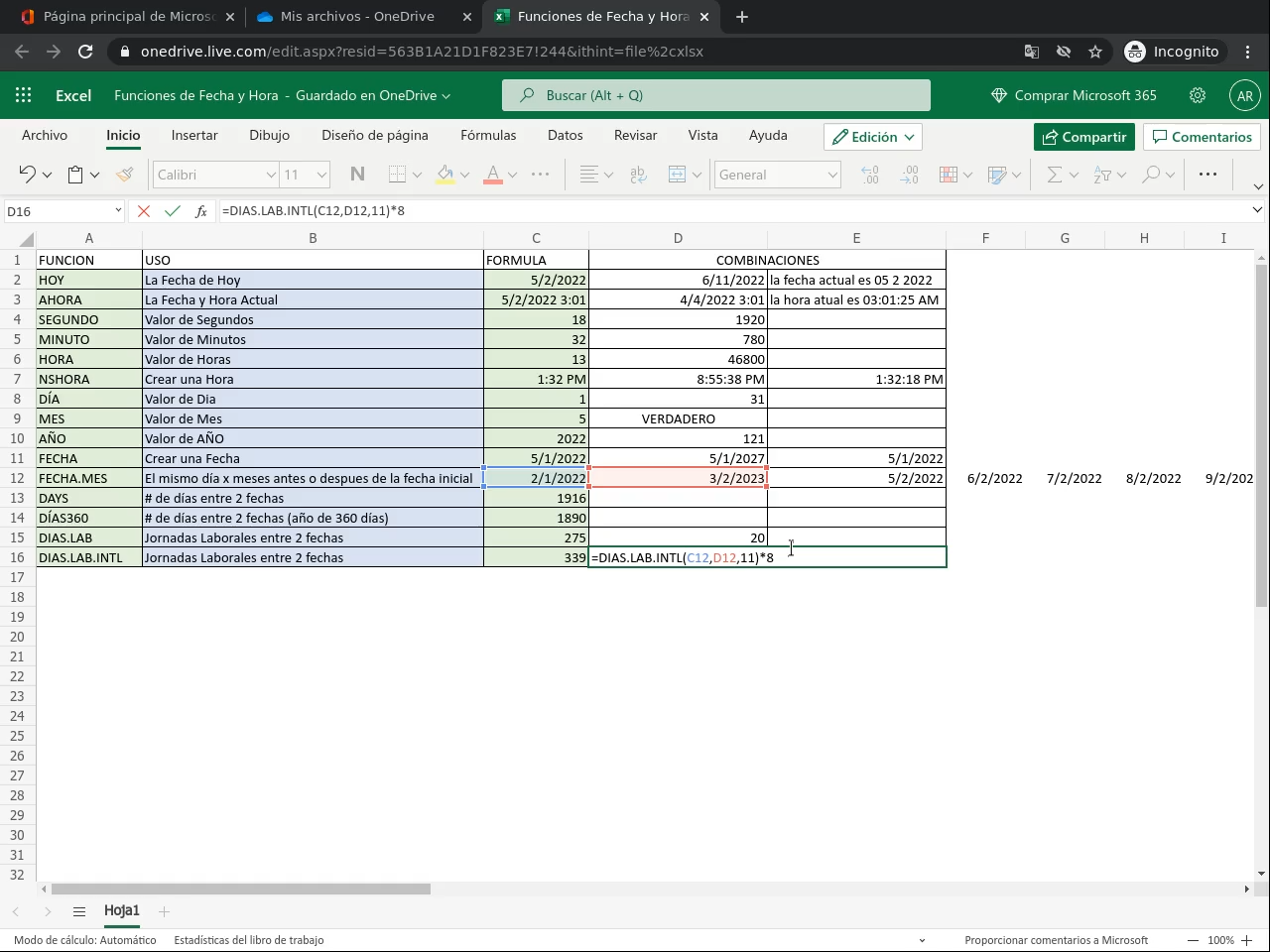Open the settings gear icon
Image resolution: width=1270 pixels, height=952 pixels.
(1198, 95)
